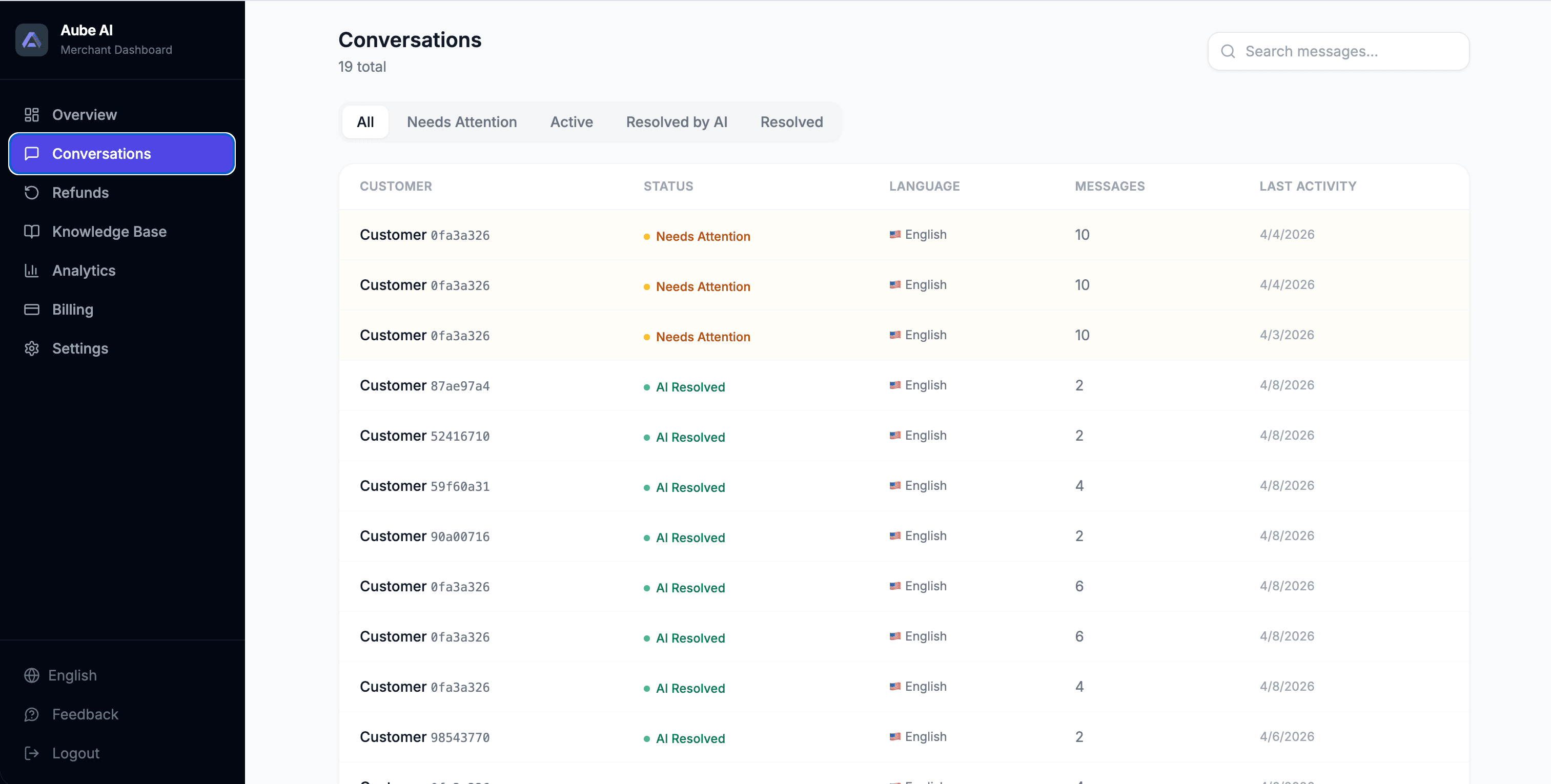The image size is (1551, 784).
Task: Open Customer 87ae97a4 conversation
Action: [904, 385]
